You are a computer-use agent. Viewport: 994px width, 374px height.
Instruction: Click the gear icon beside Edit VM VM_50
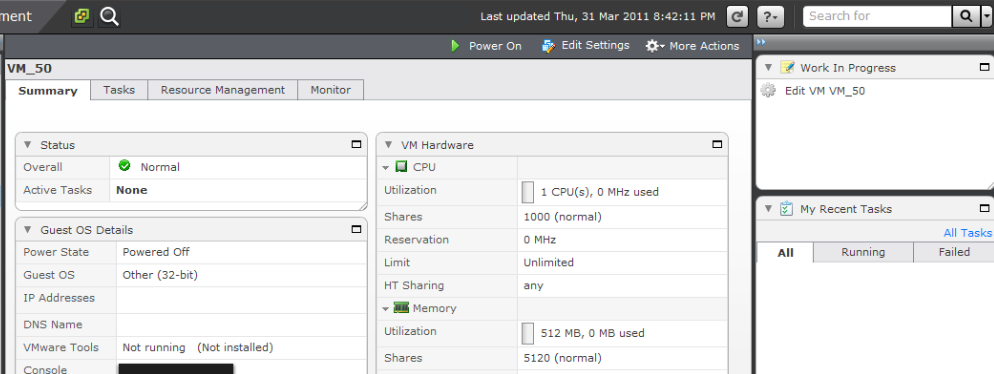tap(768, 91)
